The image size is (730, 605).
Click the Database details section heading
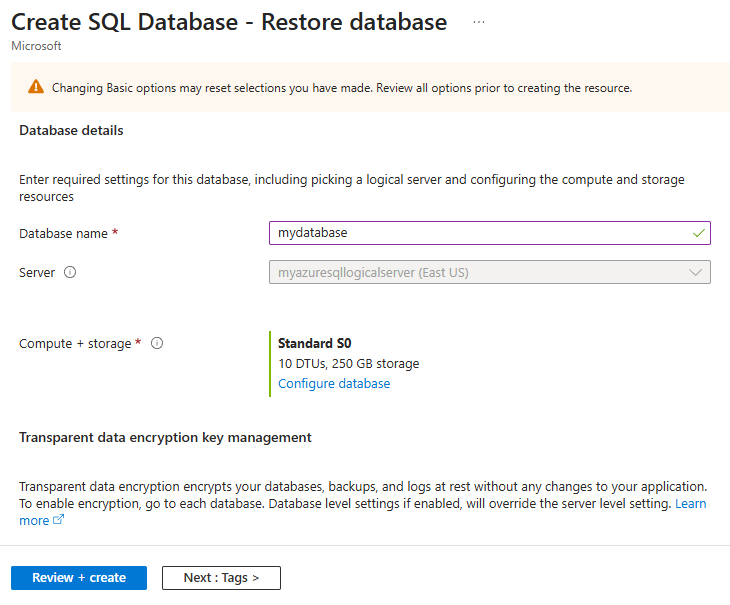(71, 130)
